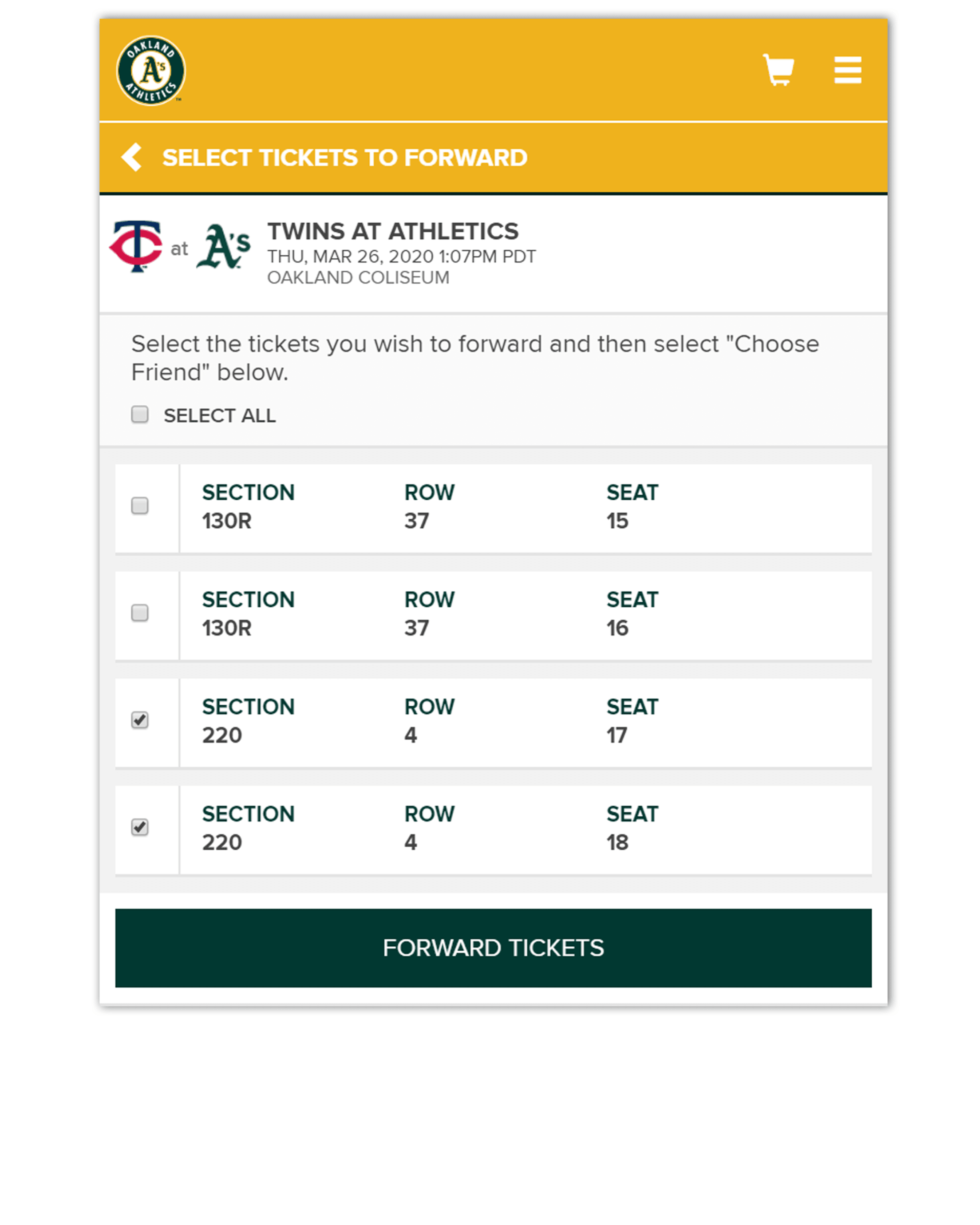980x1225 pixels.
Task: Click the Seat 15 number in first ticket row
Action: [x=617, y=521]
